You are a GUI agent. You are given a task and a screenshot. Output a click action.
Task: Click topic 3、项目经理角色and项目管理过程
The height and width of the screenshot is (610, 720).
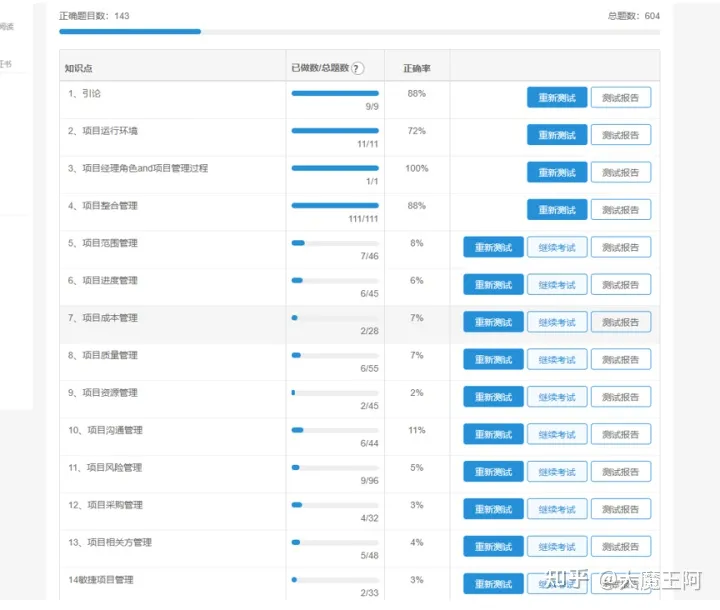138,169
